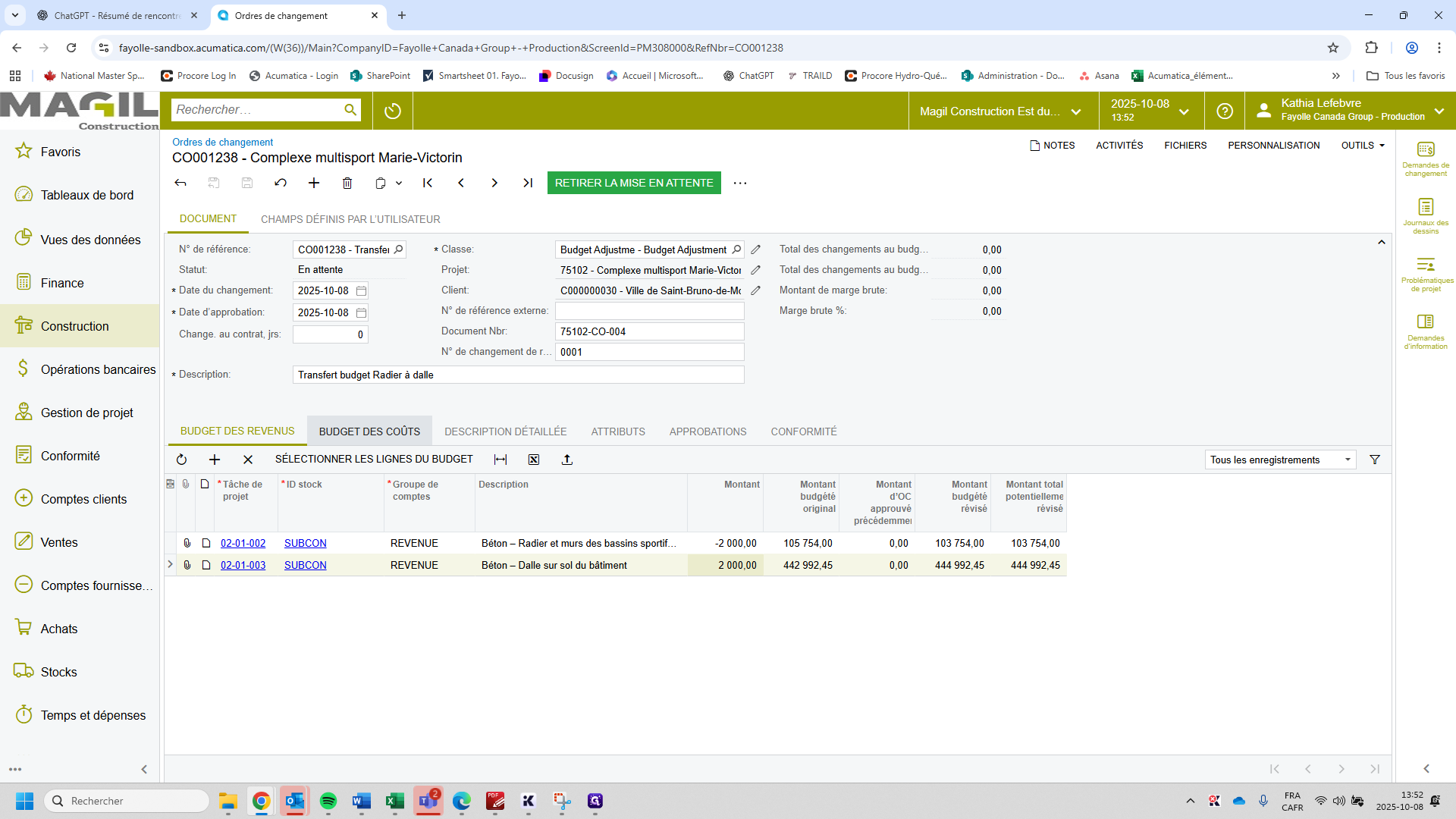Open the APPROBATIONS tab
The height and width of the screenshot is (819, 1456).
[708, 431]
